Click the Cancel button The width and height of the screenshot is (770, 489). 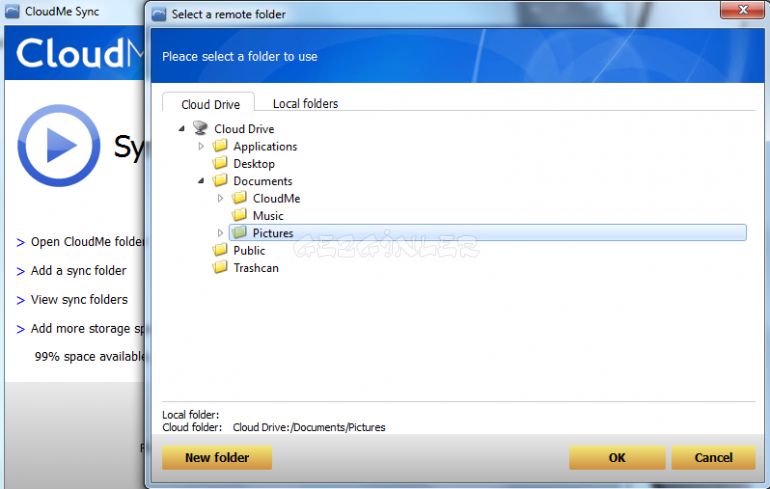tap(714, 458)
